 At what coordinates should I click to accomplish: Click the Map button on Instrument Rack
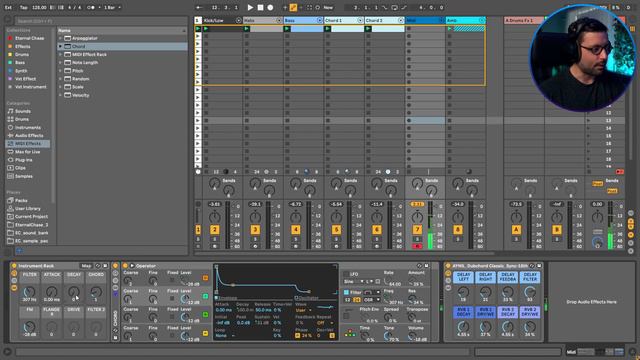86,266
